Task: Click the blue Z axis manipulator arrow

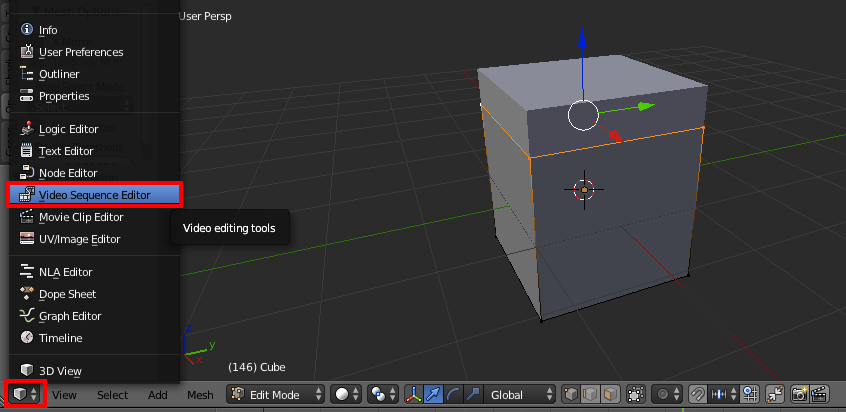Action: coord(583,39)
